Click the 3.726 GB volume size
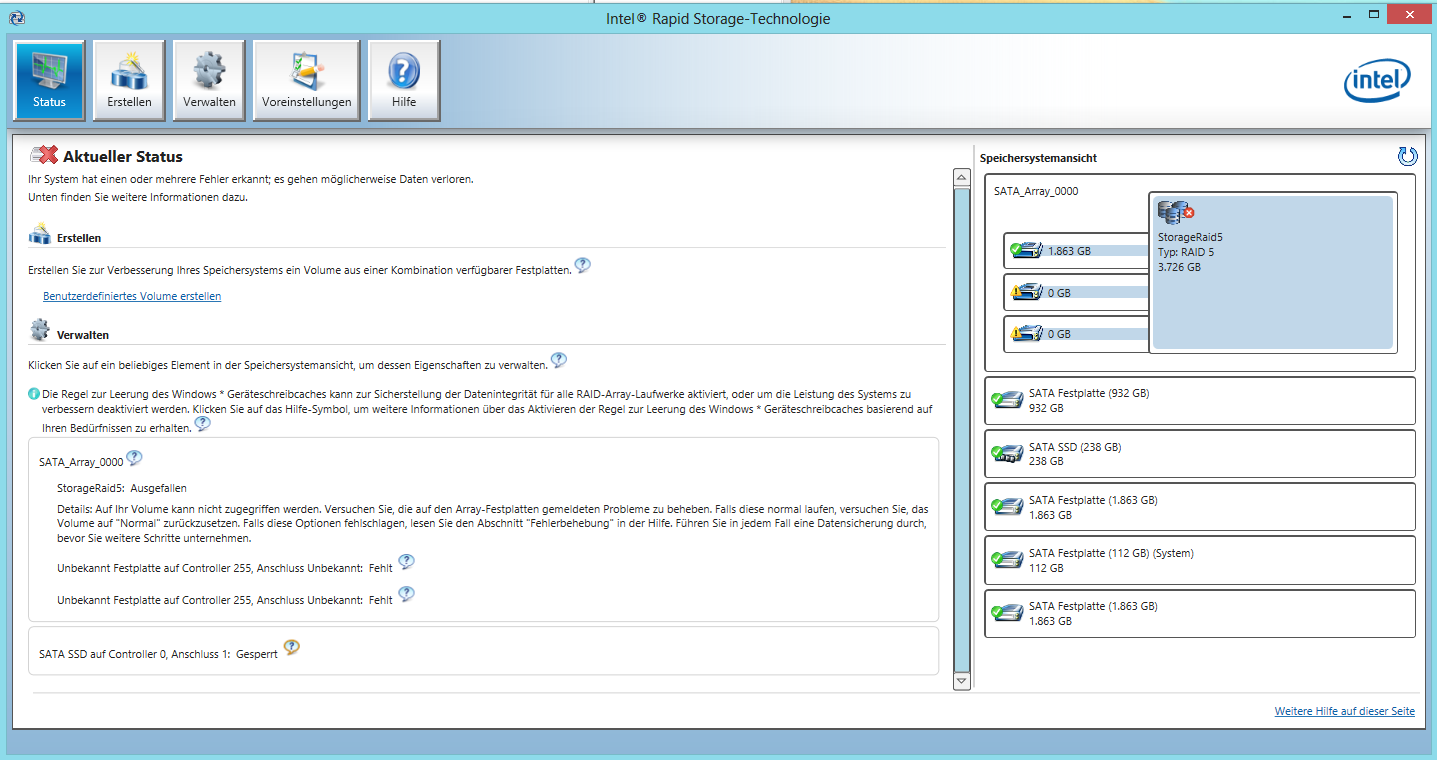 1179,267
